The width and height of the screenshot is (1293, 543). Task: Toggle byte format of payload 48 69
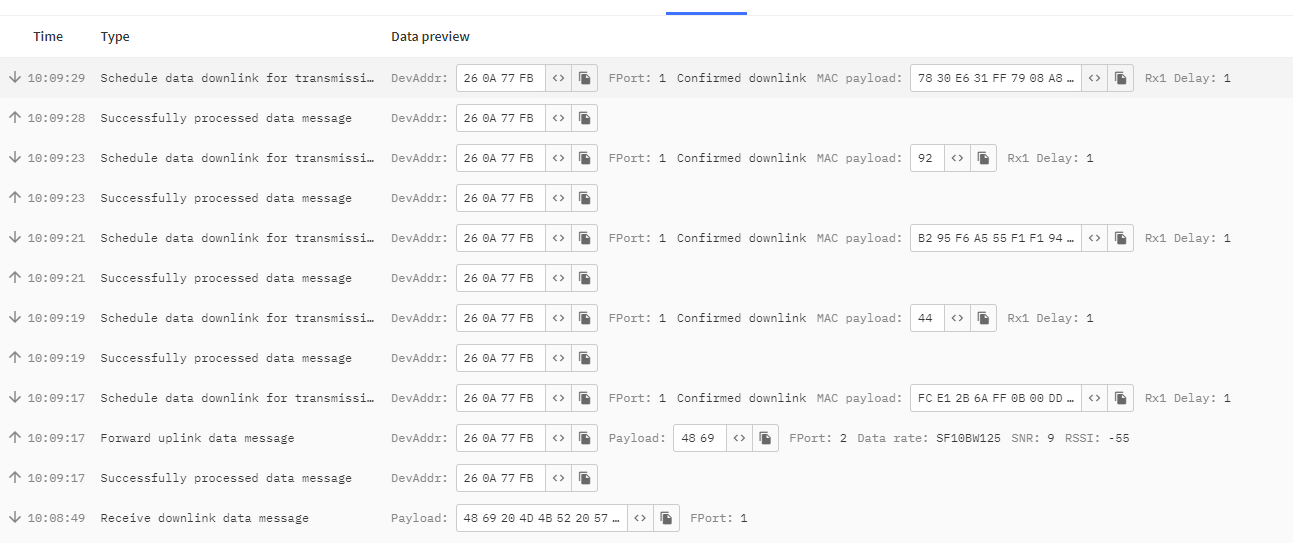click(739, 438)
